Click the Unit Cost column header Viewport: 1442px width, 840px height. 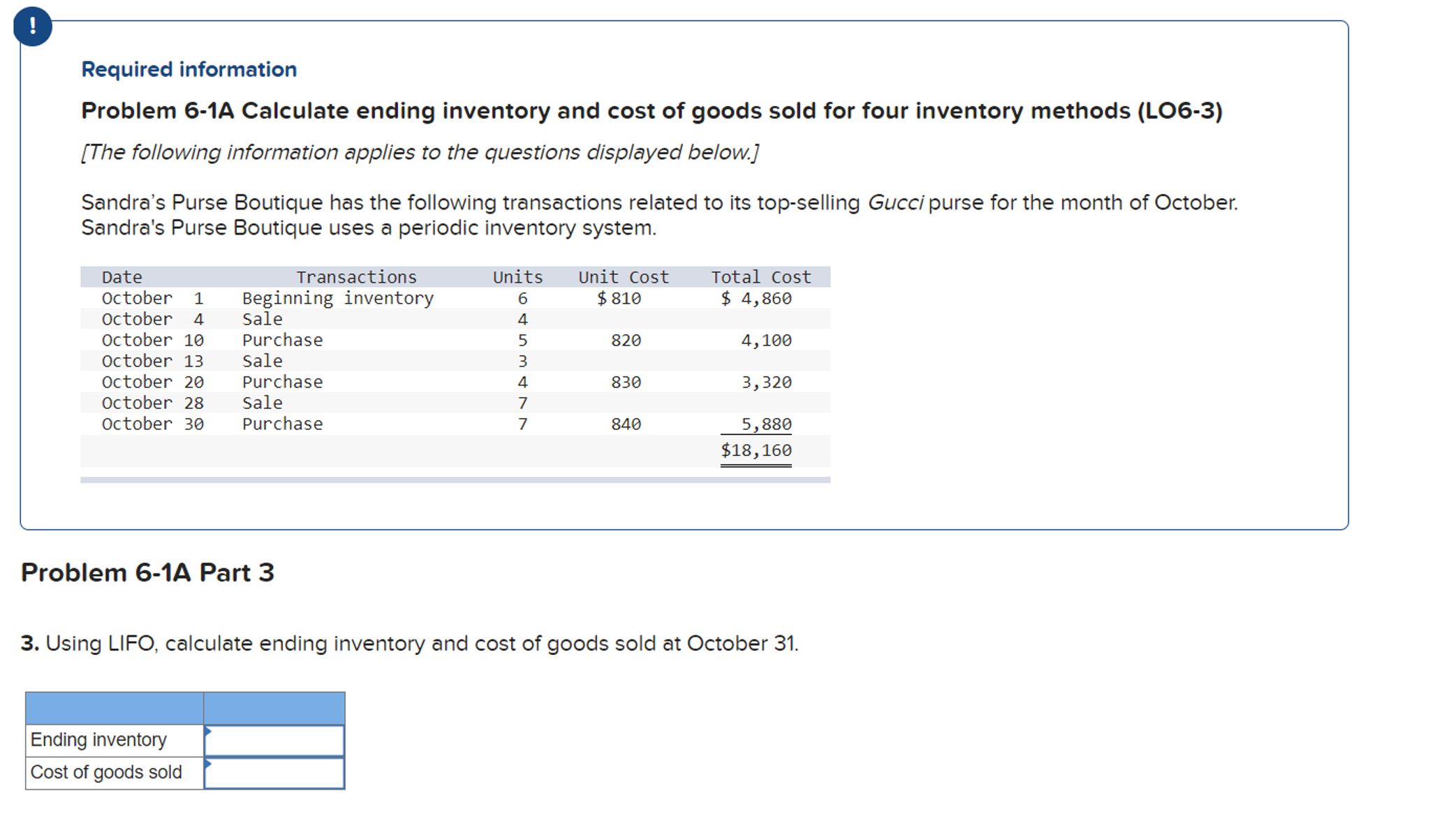623,277
